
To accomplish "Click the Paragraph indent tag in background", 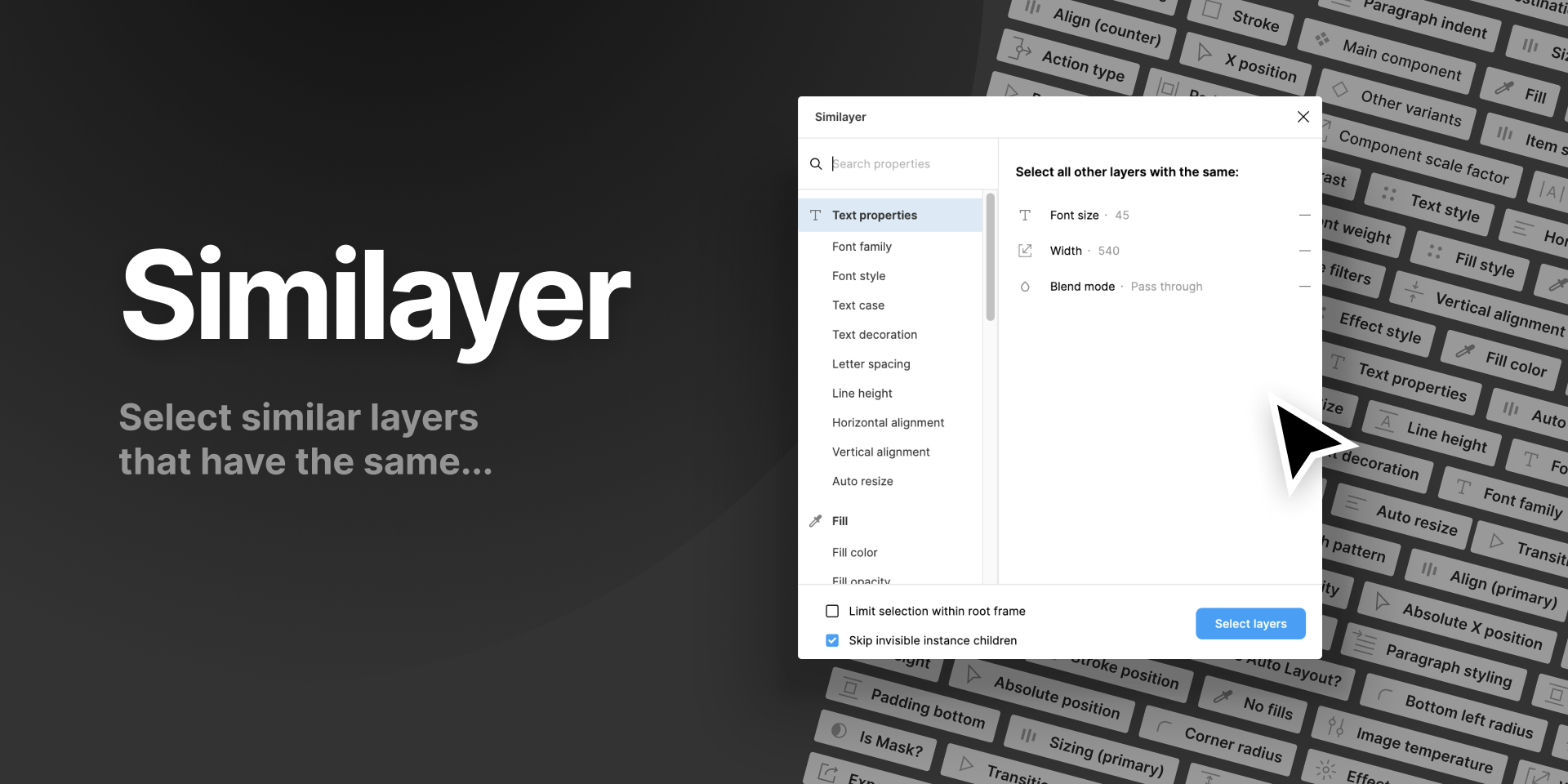I will pyautogui.click(x=1412, y=15).
